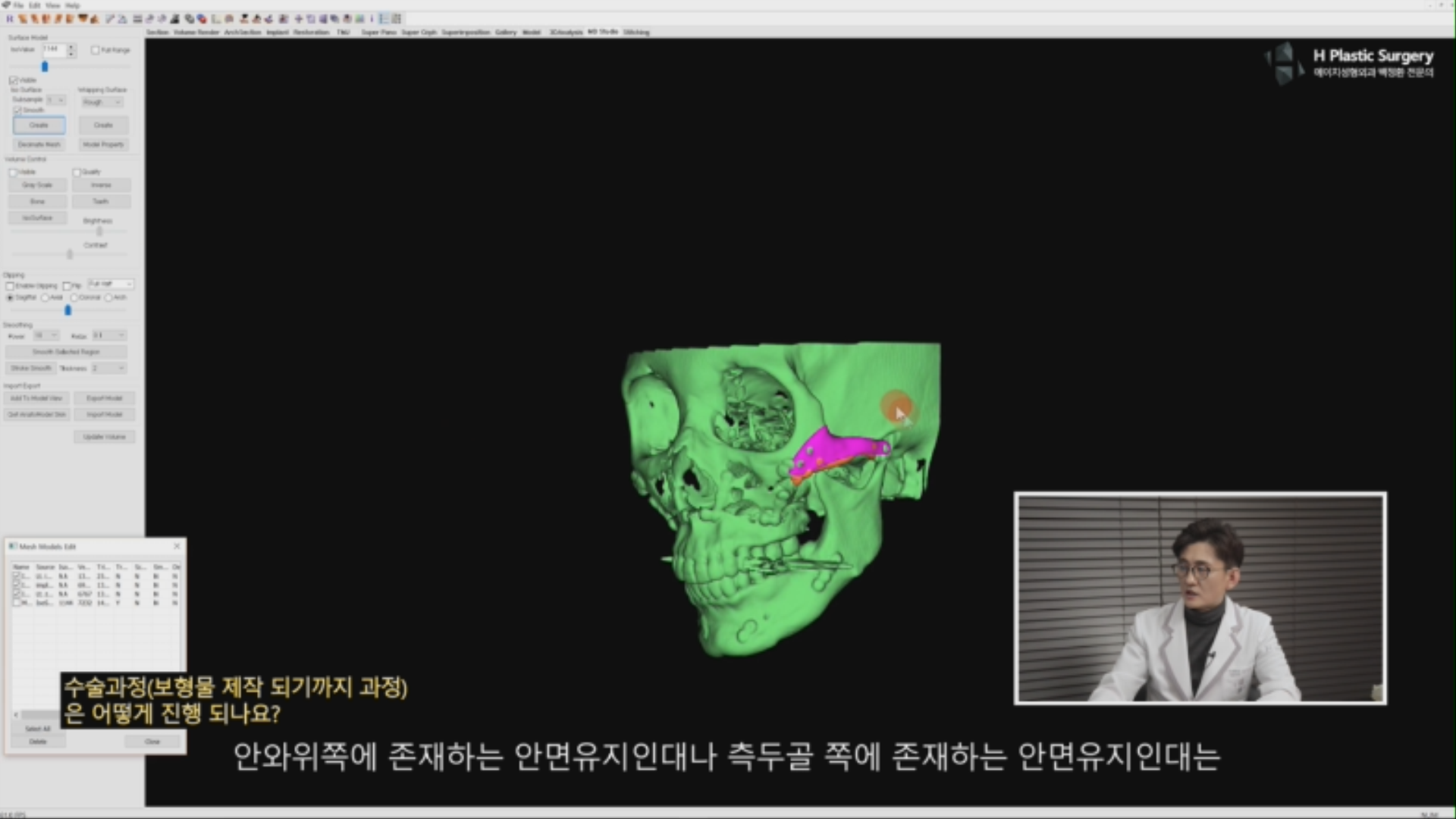This screenshot has width=1456, height=819.
Task: Toggle the Smooth checkbox under Iso Surface
Action: [17, 110]
